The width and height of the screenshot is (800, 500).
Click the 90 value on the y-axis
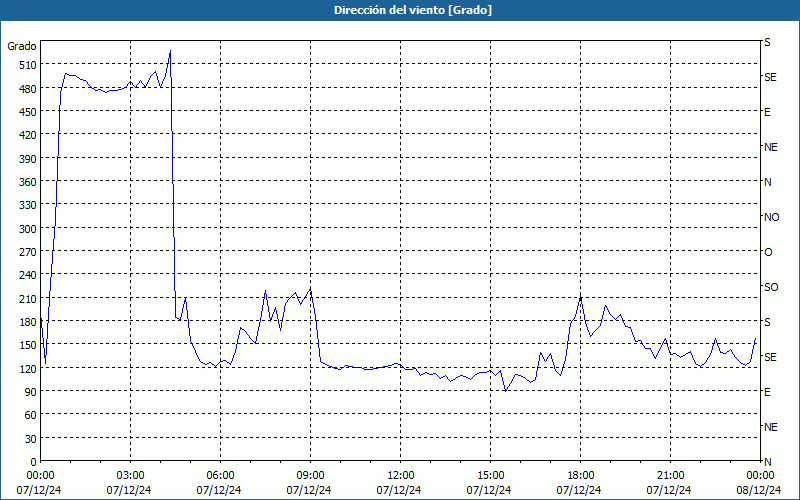pos(31,392)
